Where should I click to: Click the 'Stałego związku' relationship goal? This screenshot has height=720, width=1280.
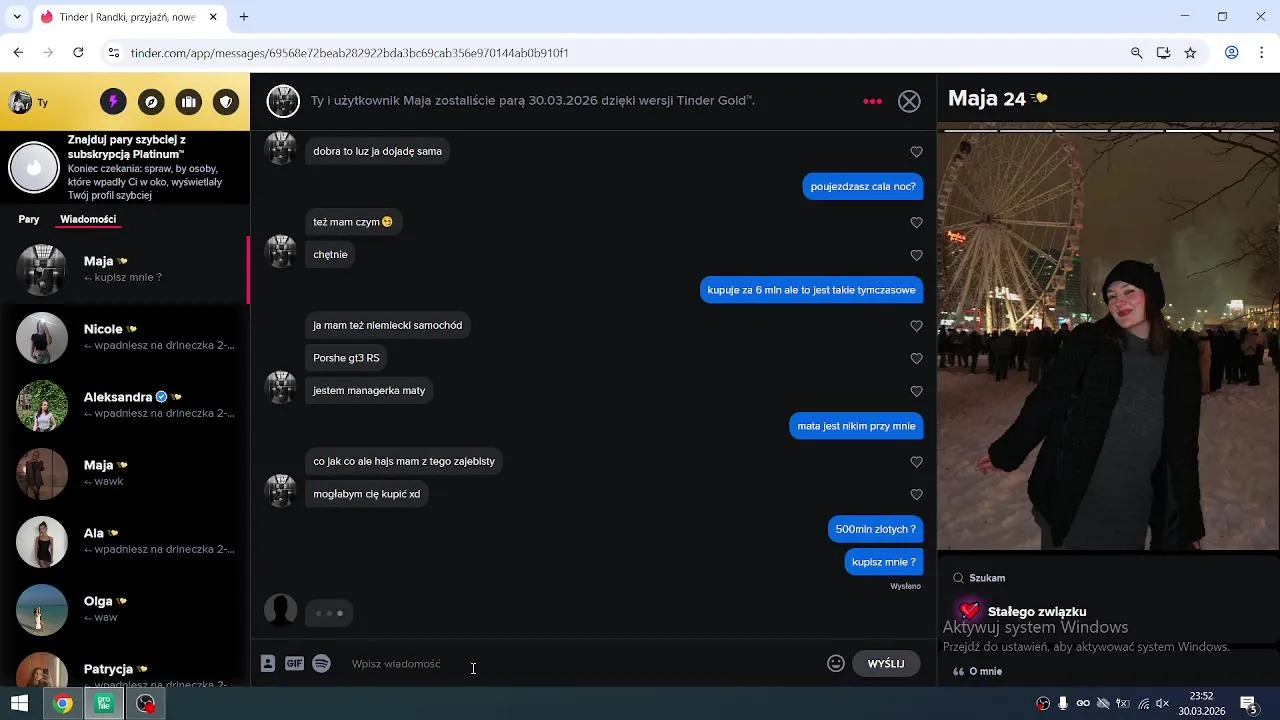[1037, 611]
